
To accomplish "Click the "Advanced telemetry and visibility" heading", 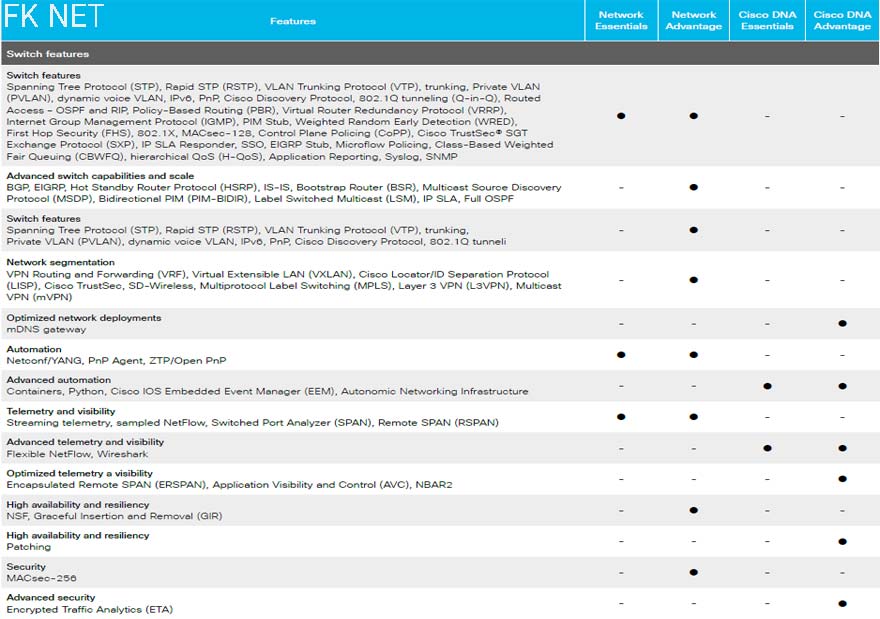I will [85, 442].
